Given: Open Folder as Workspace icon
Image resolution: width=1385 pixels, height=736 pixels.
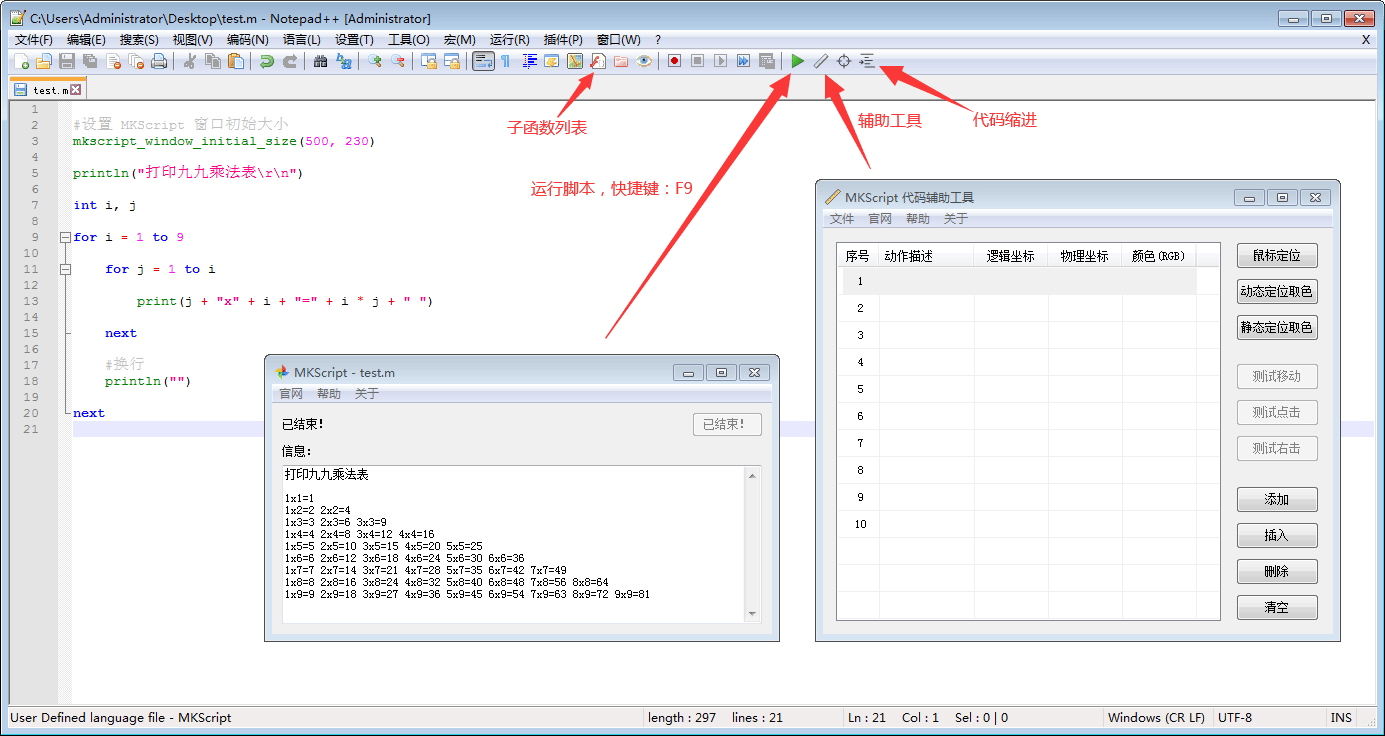Looking at the screenshot, I should (620, 61).
